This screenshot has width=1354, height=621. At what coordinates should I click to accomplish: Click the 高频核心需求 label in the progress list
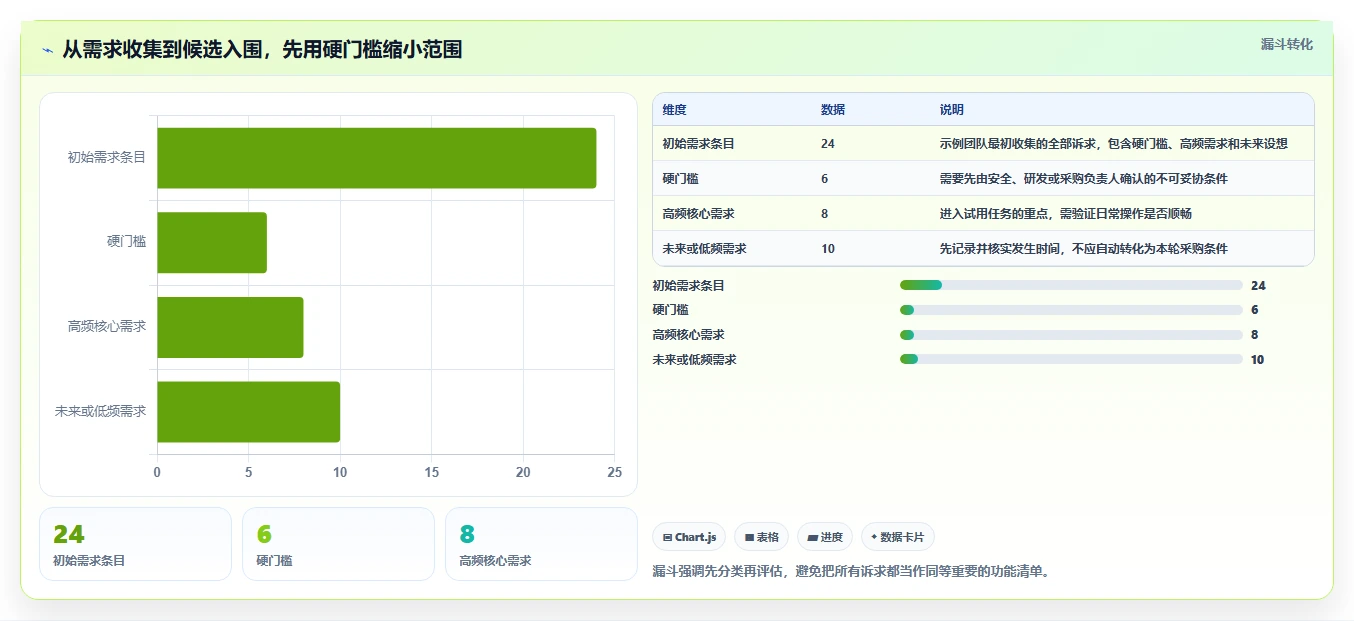(x=688, y=335)
